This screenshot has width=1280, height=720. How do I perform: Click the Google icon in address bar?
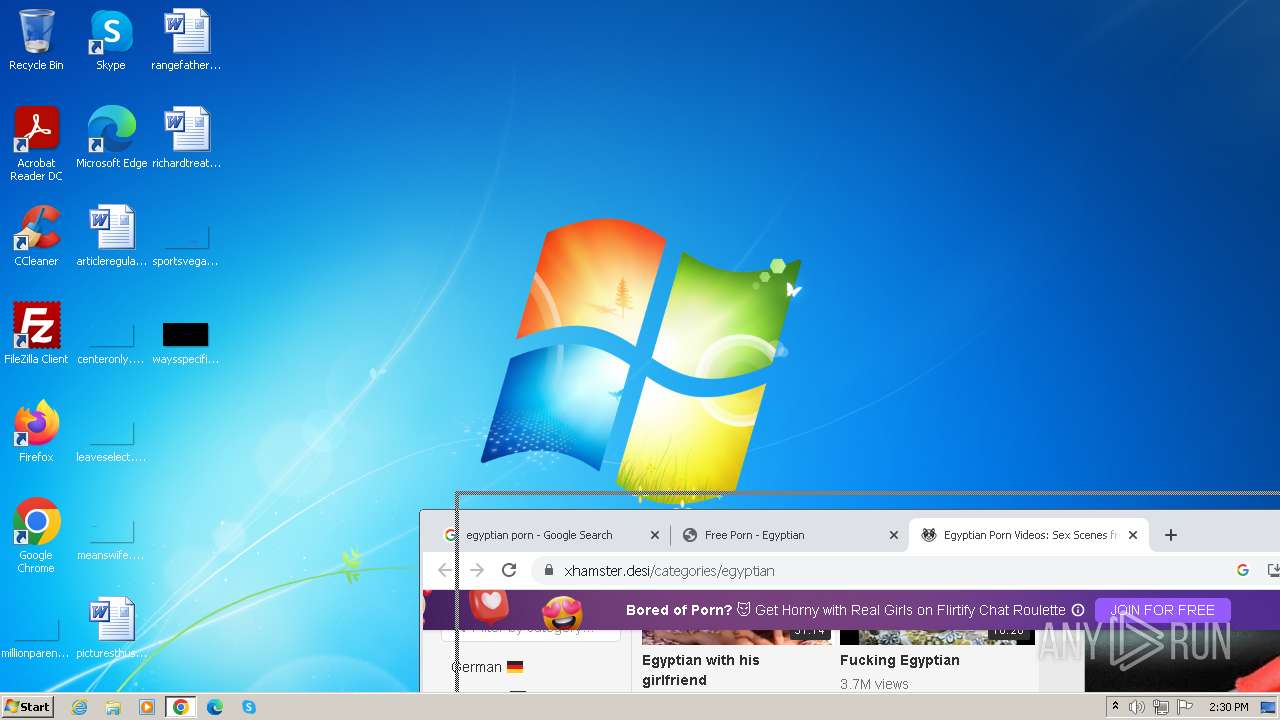tap(1243, 570)
